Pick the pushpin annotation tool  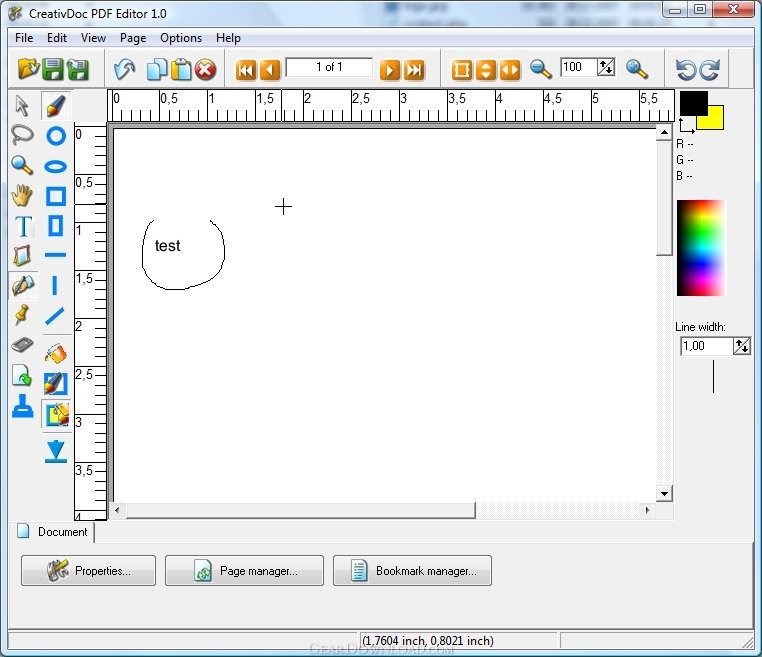click(22, 315)
